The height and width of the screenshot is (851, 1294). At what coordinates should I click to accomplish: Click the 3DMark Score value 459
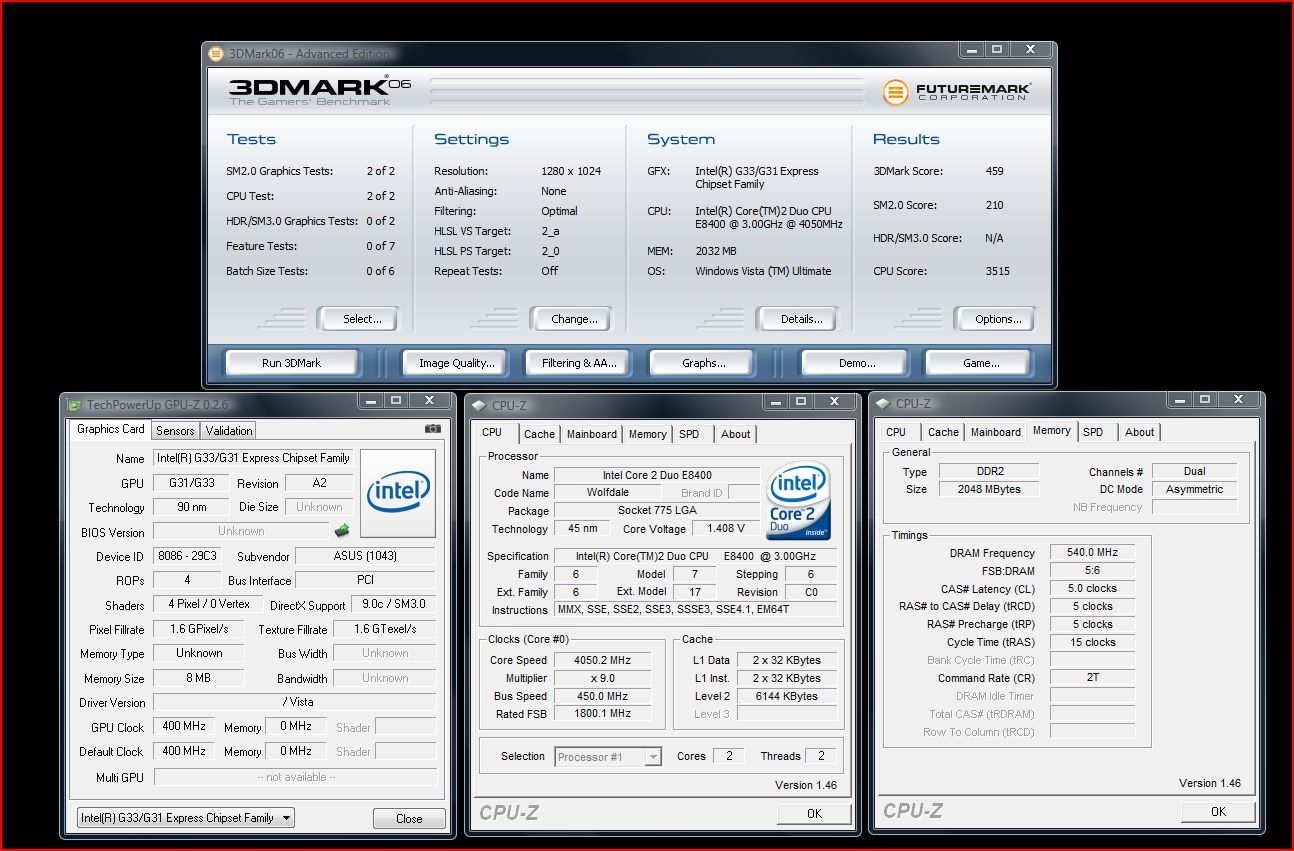pos(994,171)
